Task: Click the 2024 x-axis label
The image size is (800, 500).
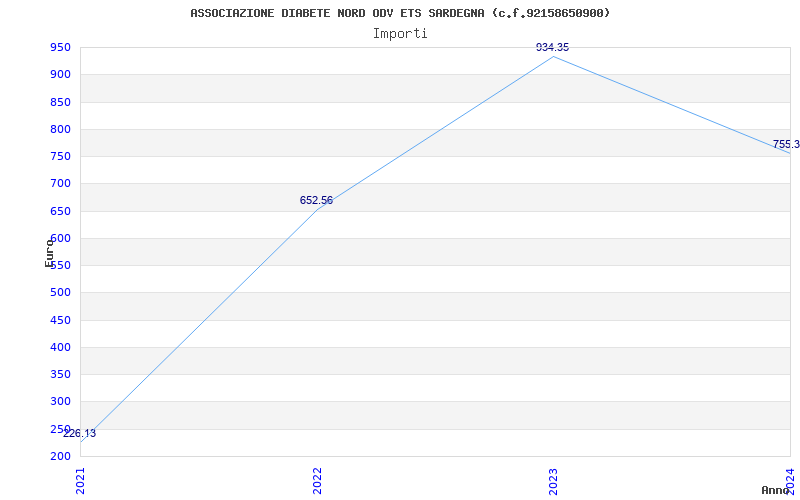Action: click(x=790, y=480)
